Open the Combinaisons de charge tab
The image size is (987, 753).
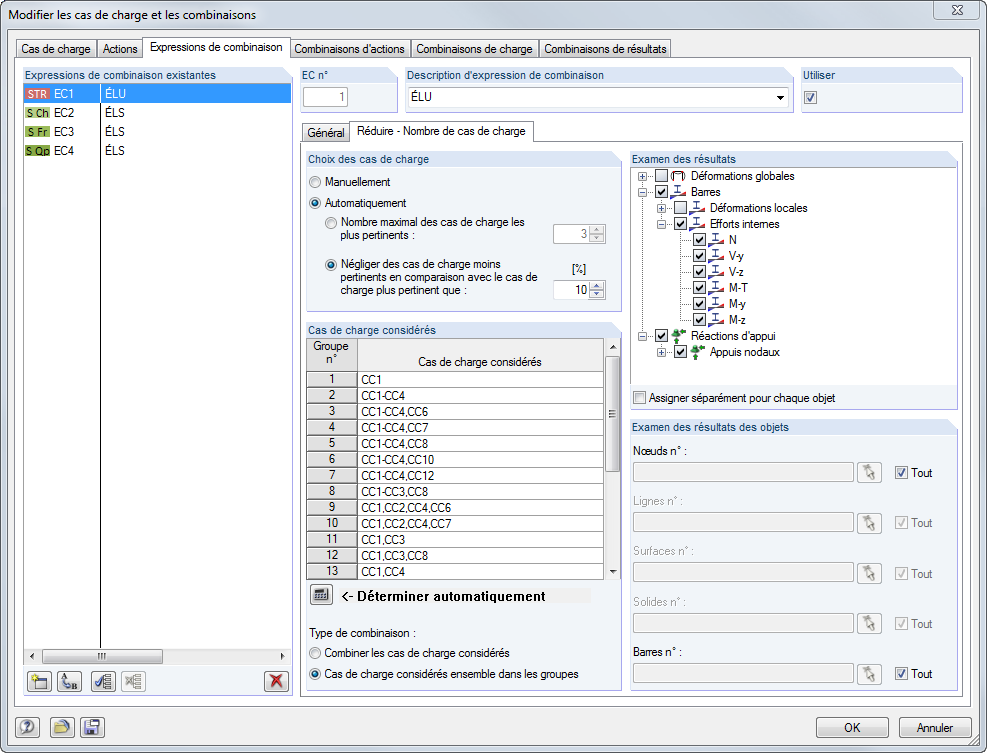(x=474, y=48)
